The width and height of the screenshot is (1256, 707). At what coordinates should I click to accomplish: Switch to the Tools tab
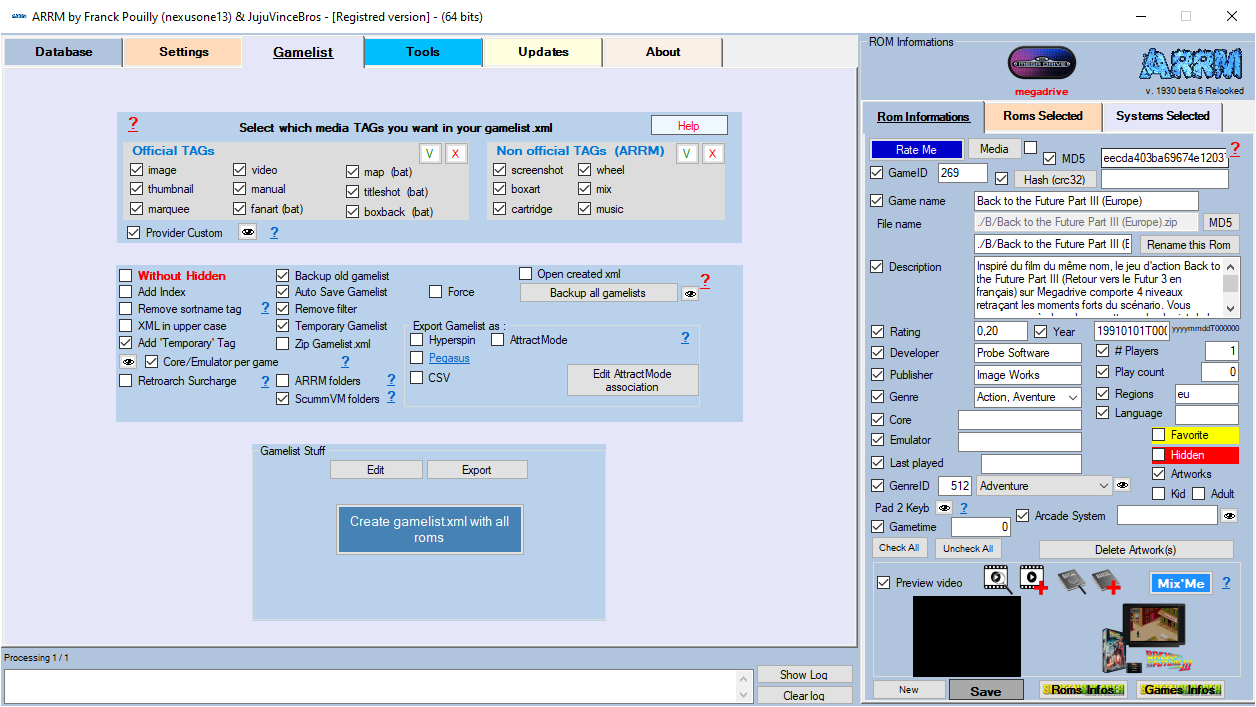click(x=423, y=52)
